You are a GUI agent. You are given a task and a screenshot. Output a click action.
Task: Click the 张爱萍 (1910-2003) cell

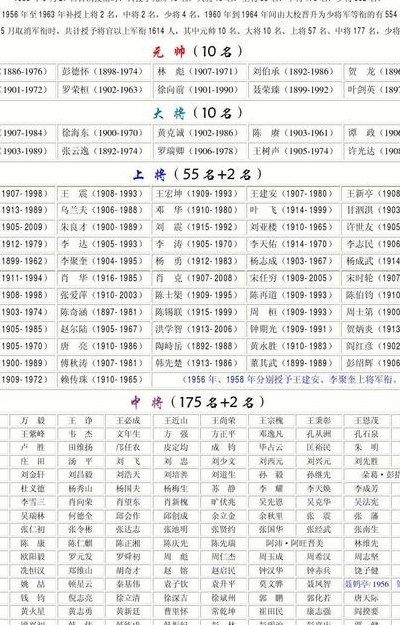(104, 295)
